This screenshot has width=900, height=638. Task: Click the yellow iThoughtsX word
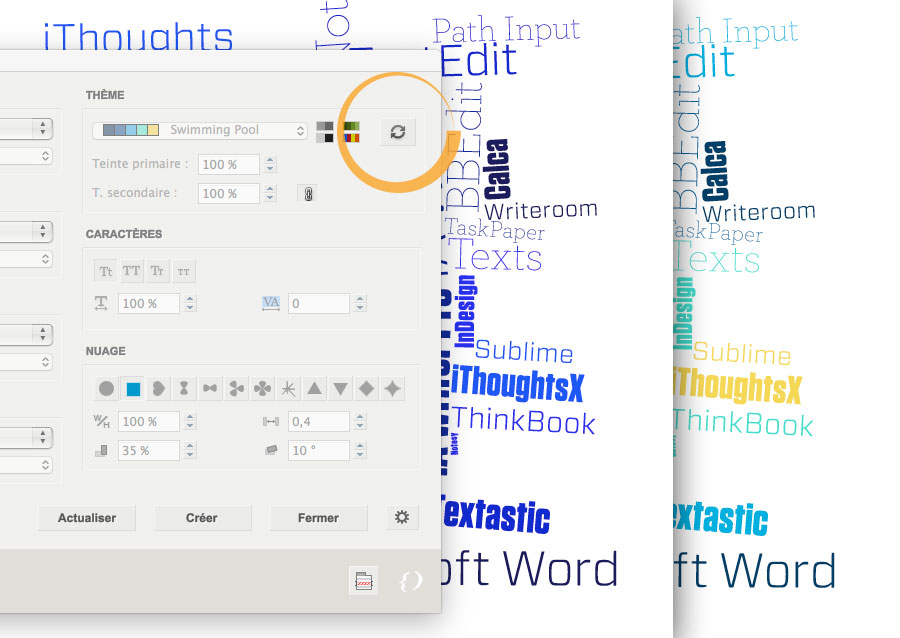pos(738,386)
